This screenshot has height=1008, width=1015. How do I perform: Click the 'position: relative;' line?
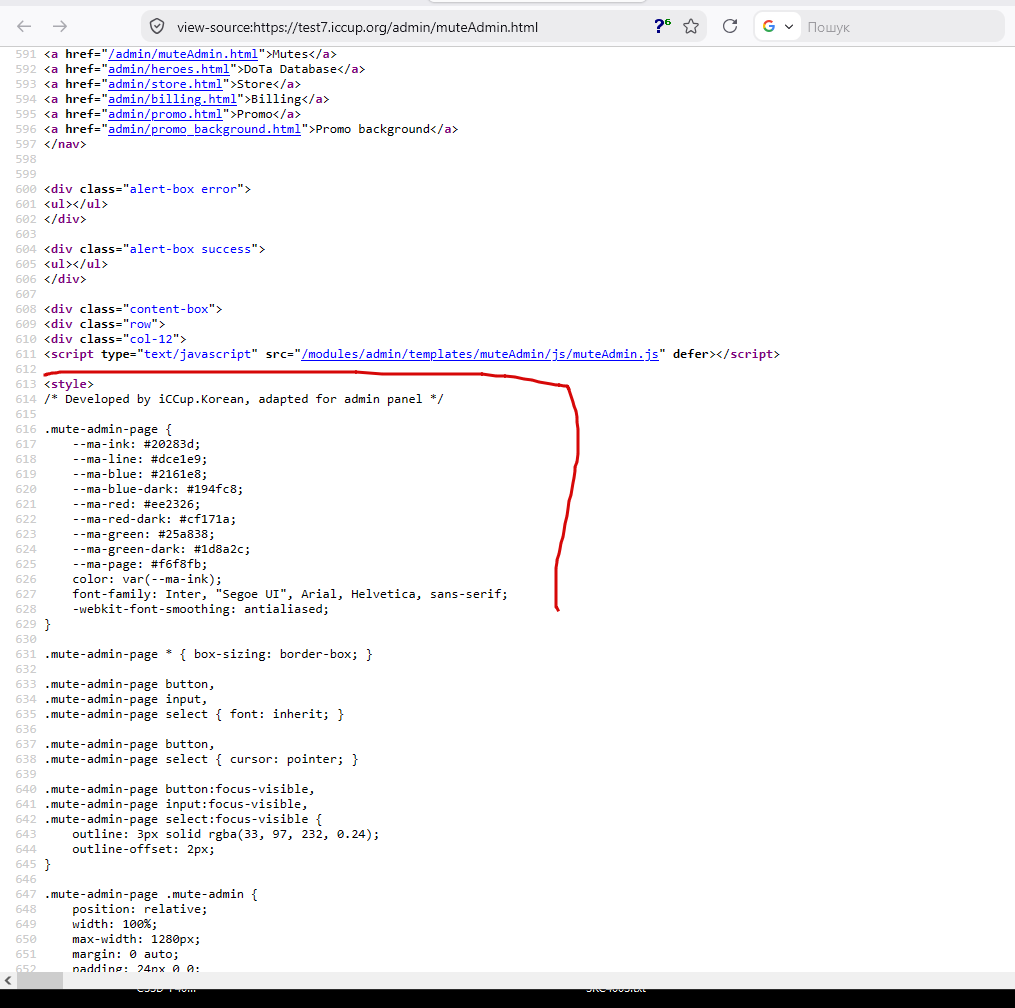point(140,909)
